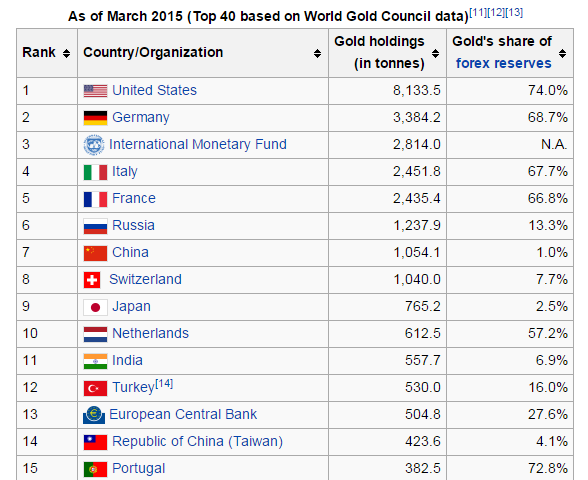The height and width of the screenshot is (480, 588).
Task: Click the Netherlands flag icon
Action: (x=95, y=334)
